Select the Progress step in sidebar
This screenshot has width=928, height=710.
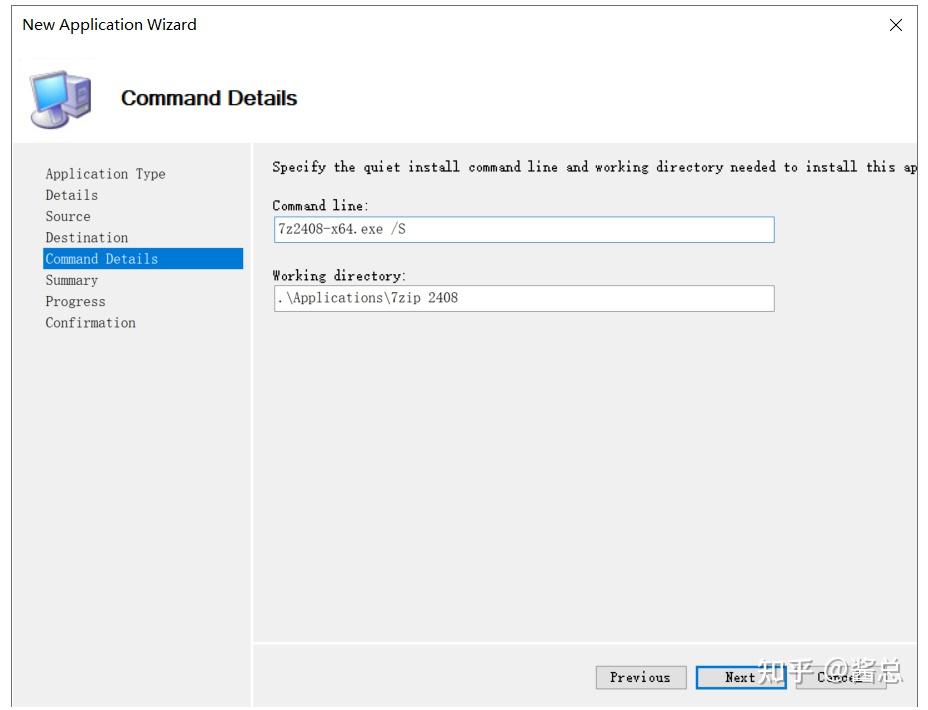click(75, 302)
